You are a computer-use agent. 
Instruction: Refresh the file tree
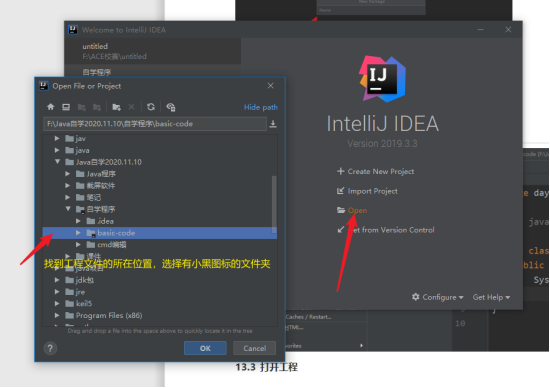coord(151,107)
